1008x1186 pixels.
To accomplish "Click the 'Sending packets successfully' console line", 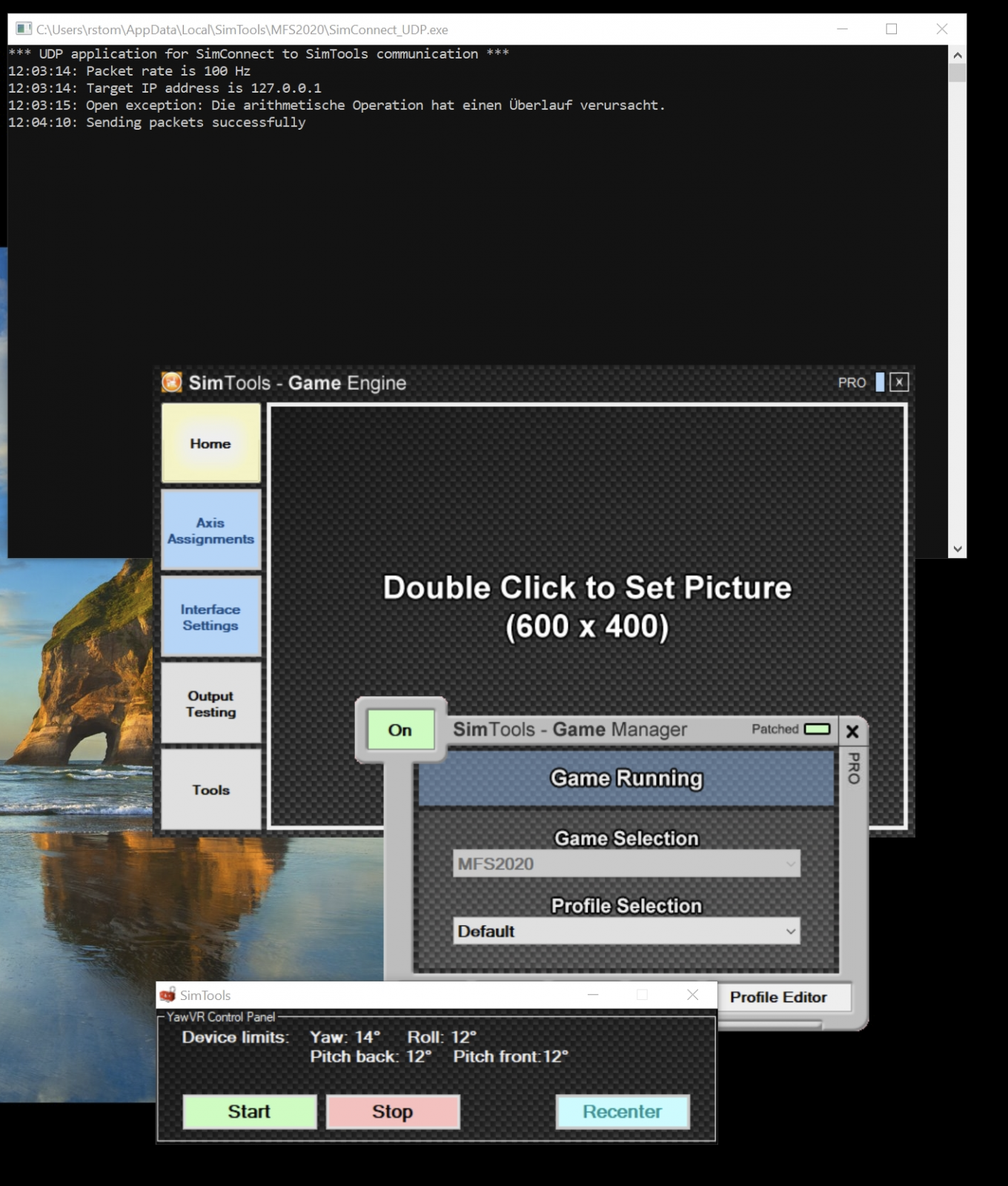I will point(157,122).
